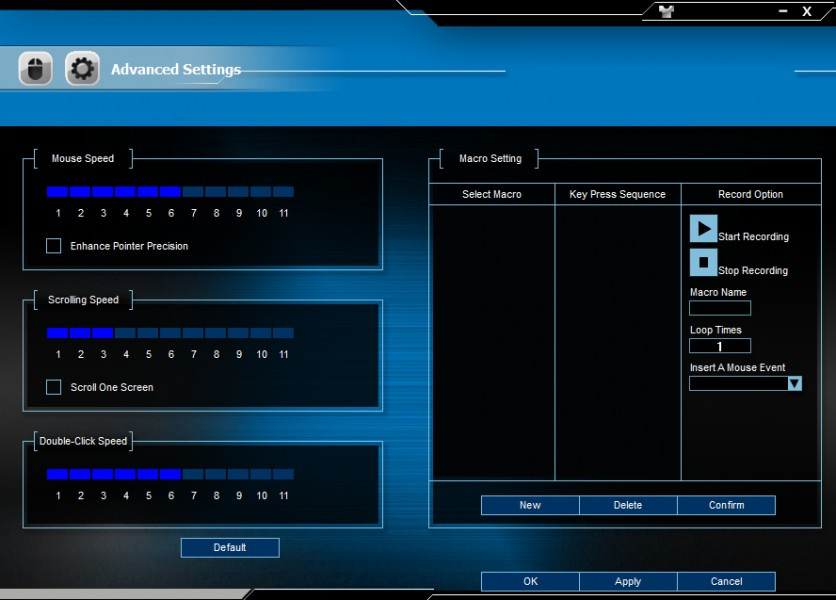Open the Insert A Mouse Event combo box
Screen dimensions: 836x600
[x=738, y=383]
